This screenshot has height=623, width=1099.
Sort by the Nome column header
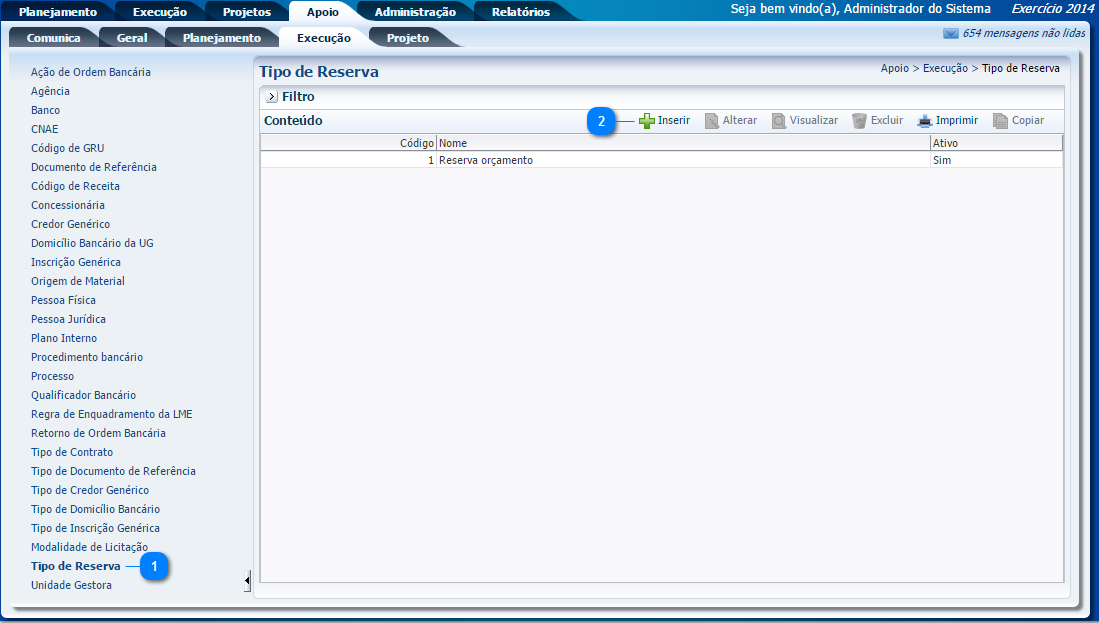682,143
